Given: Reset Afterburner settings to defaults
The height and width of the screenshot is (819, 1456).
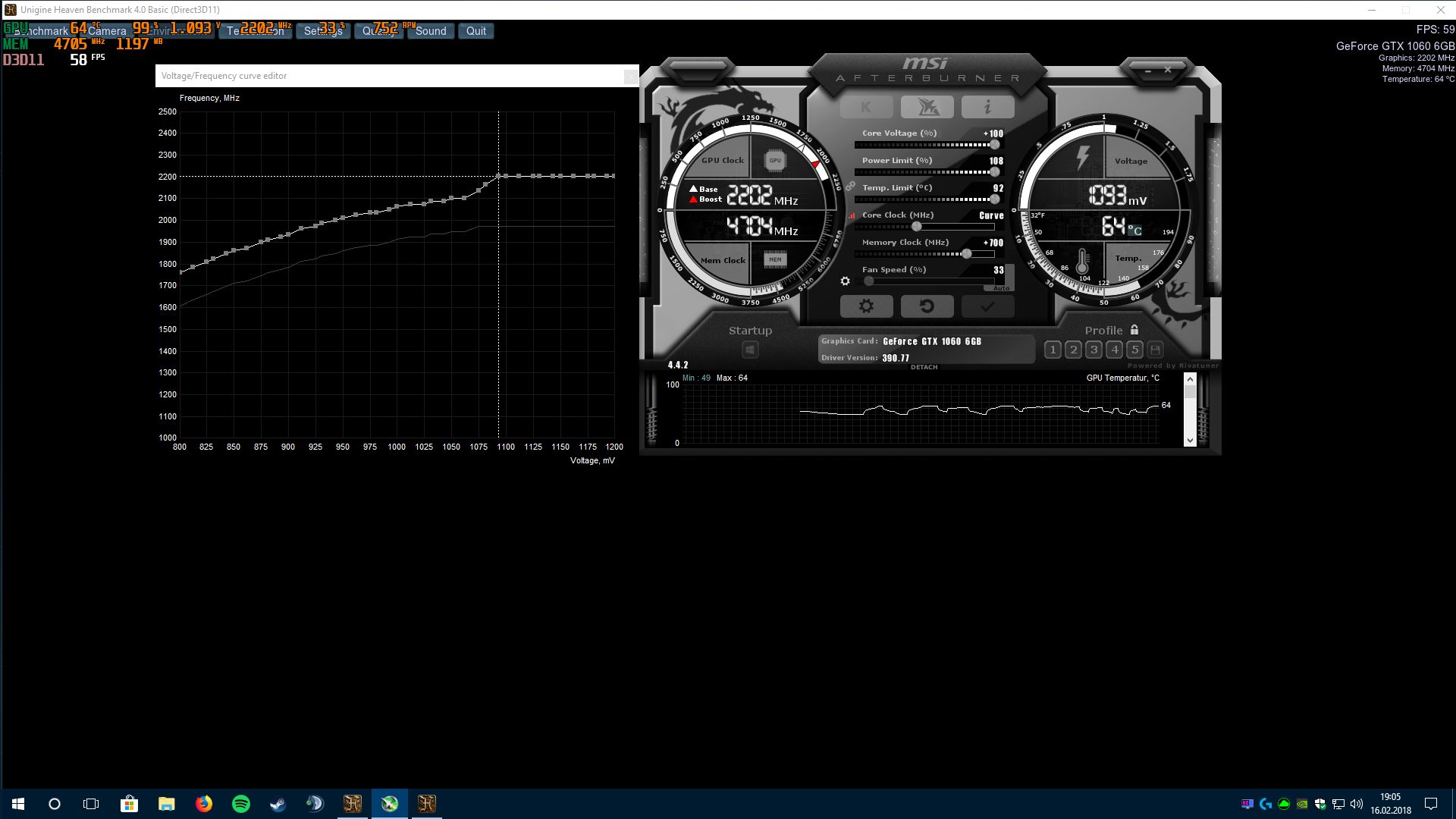Looking at the screenshot, I should tap(927, 306).
